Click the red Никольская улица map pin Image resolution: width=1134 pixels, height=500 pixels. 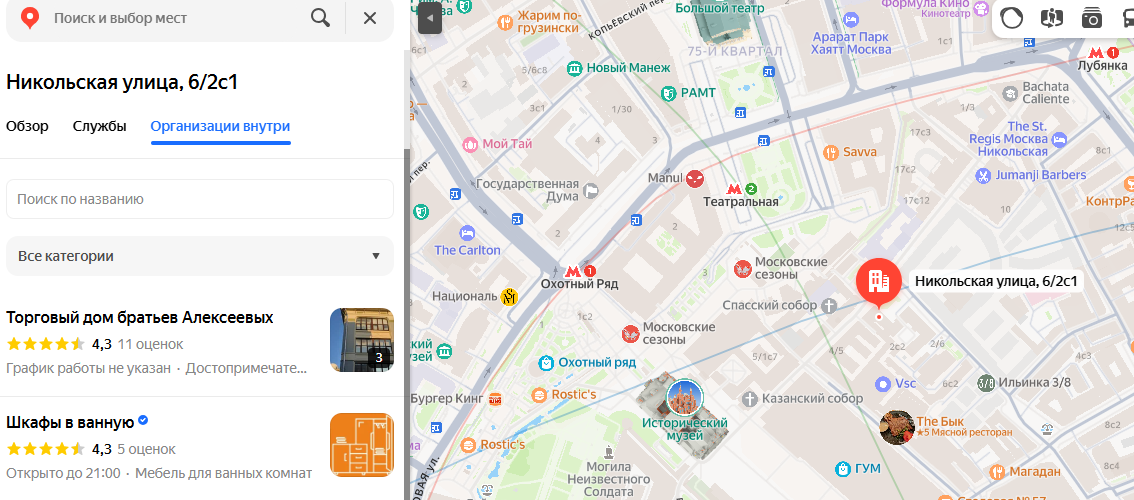[x=878, y=283]
